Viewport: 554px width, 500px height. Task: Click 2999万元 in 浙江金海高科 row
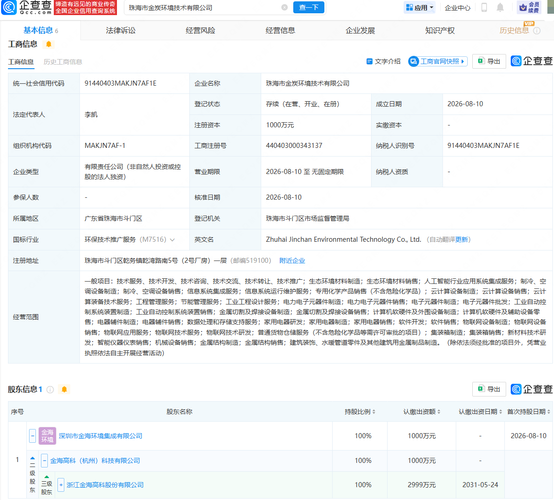422,485
